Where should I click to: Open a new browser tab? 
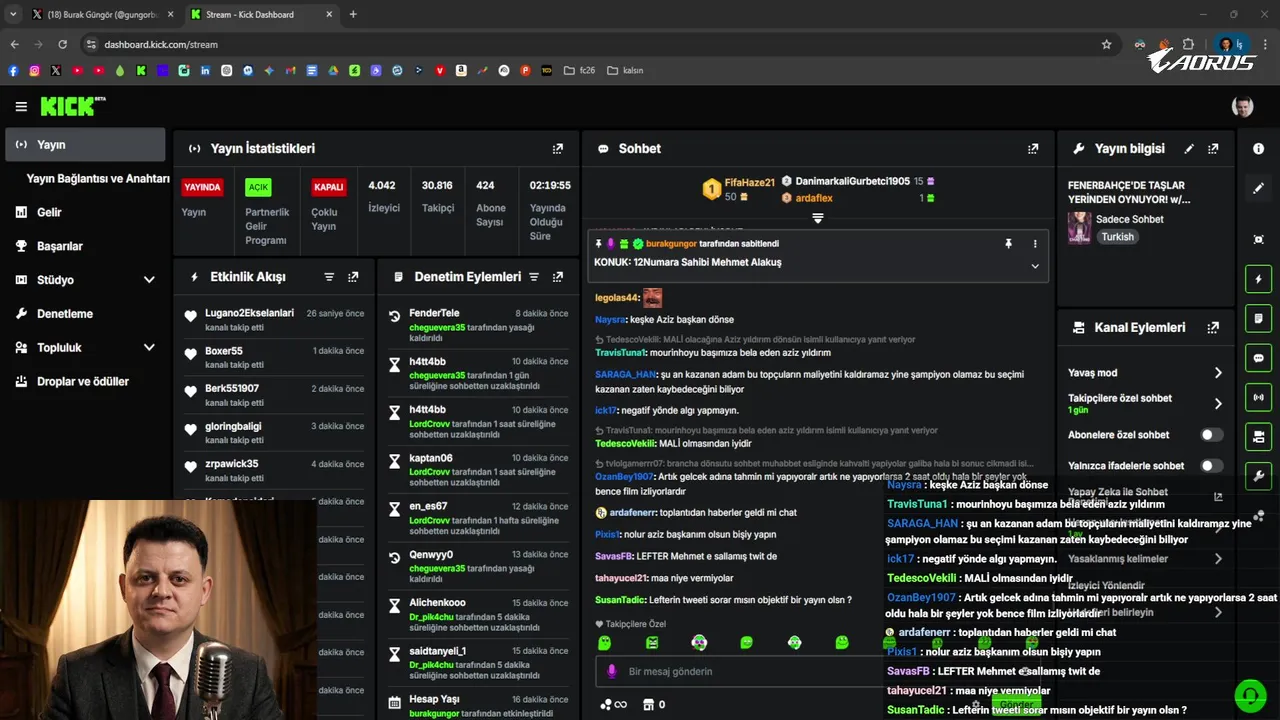pos(353,14)
